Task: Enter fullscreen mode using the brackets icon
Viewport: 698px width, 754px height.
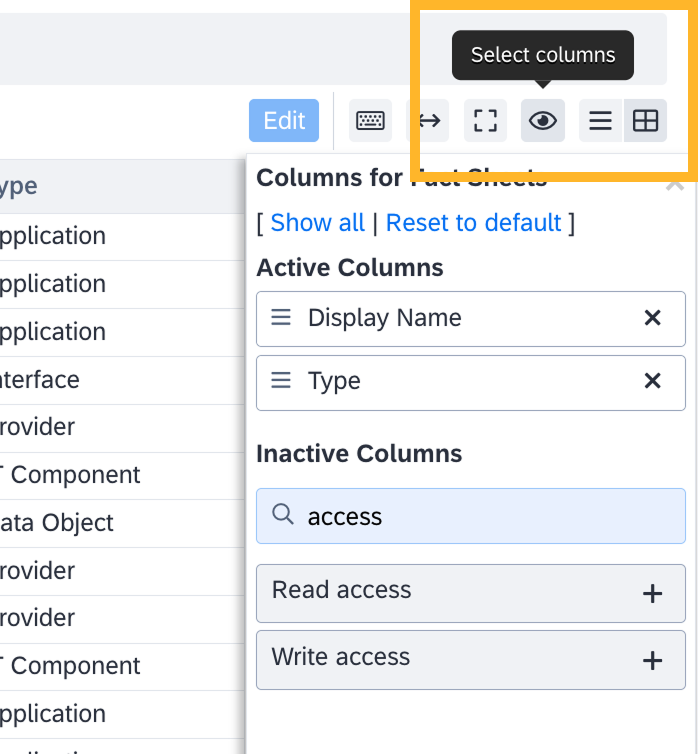Action: click(485, 121)
